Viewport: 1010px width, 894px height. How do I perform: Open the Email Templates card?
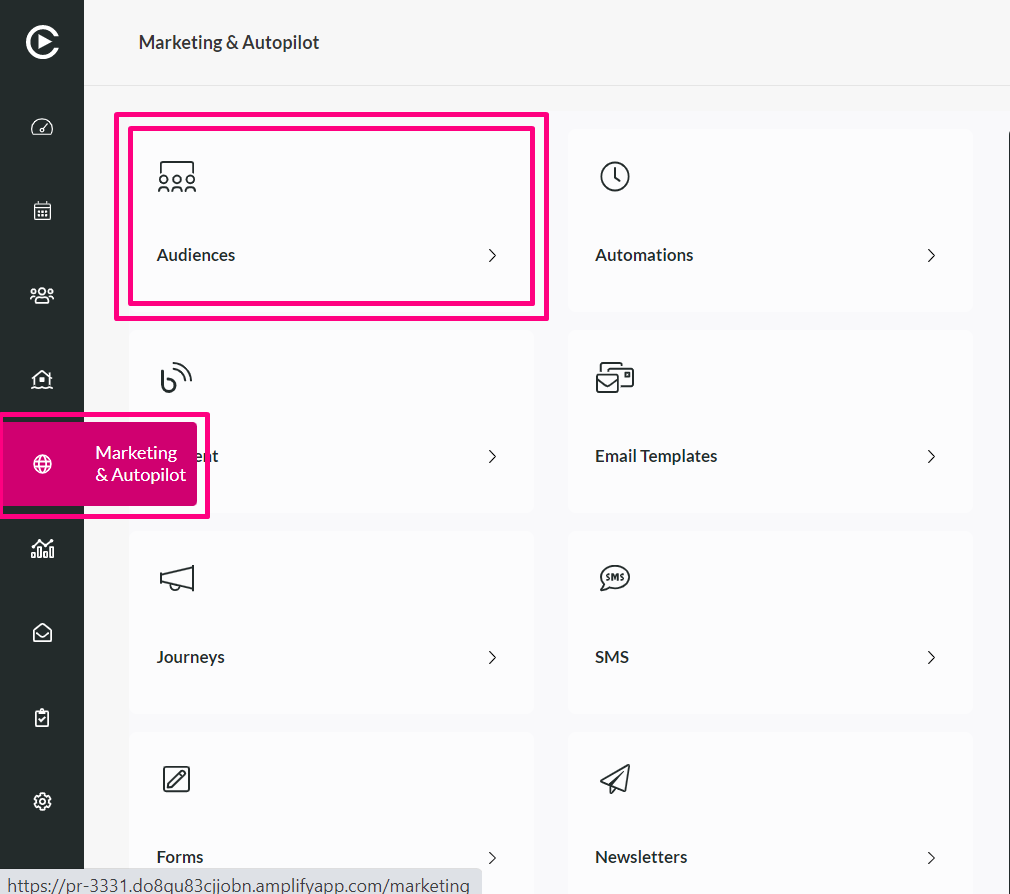[770, 421]
